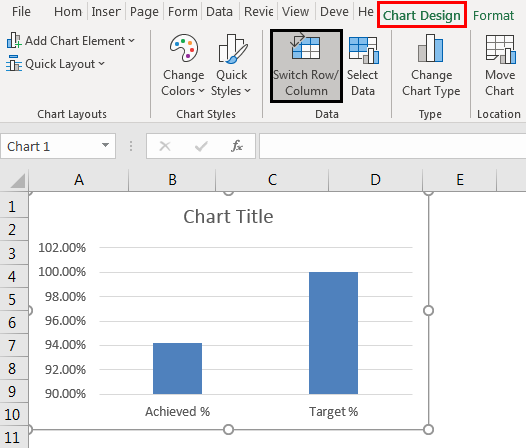Click the chart's bottom-right resize handle
526x448 pixels.
pos(428,429)
